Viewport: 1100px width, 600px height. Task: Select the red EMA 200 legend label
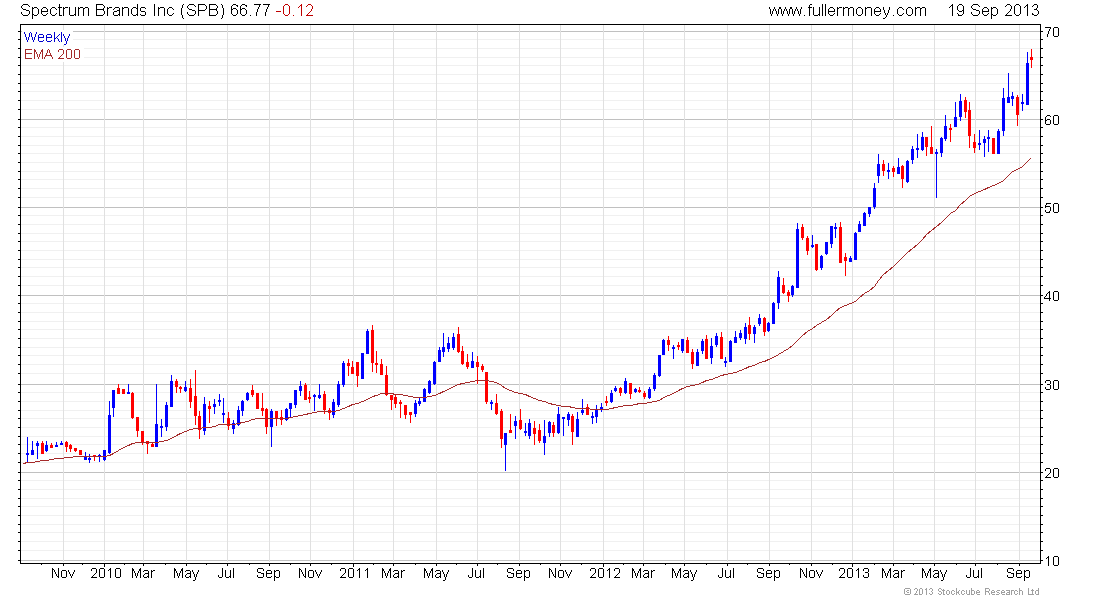pyautogui.click(x=52, y=54)
